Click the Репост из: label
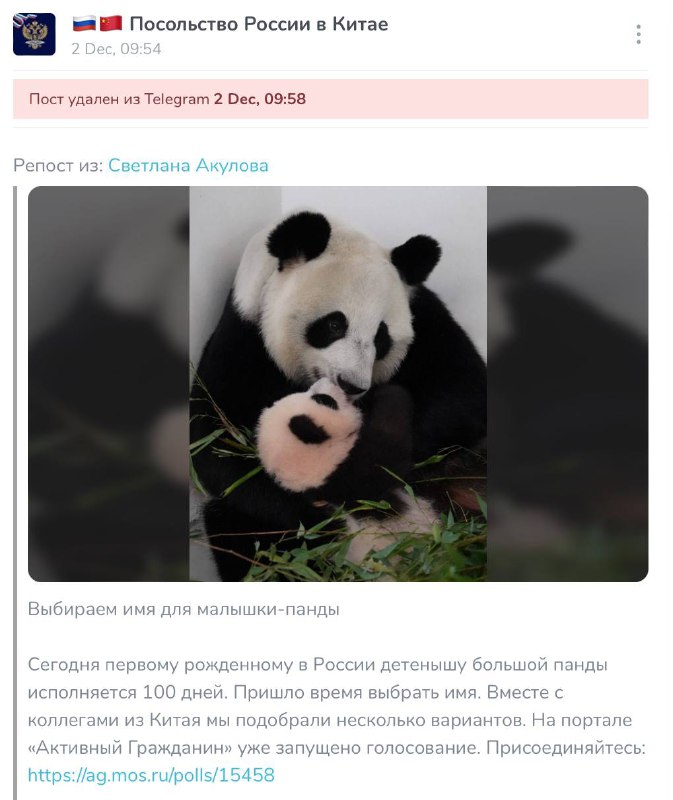This screenshot has width=673, height=800. [58, 165]
